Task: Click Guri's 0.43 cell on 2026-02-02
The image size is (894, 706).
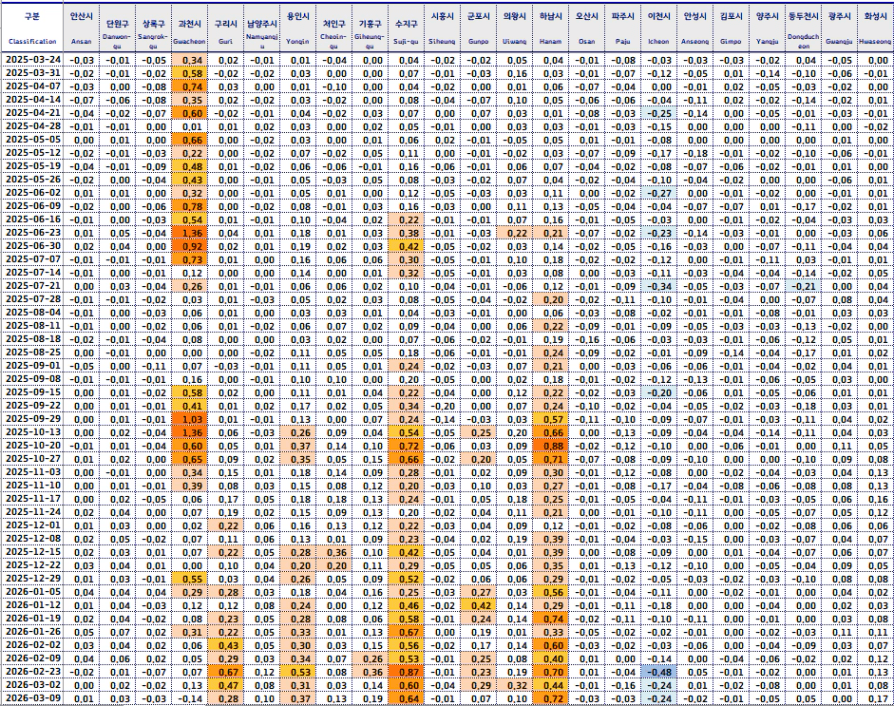Action: pos(226,646)
